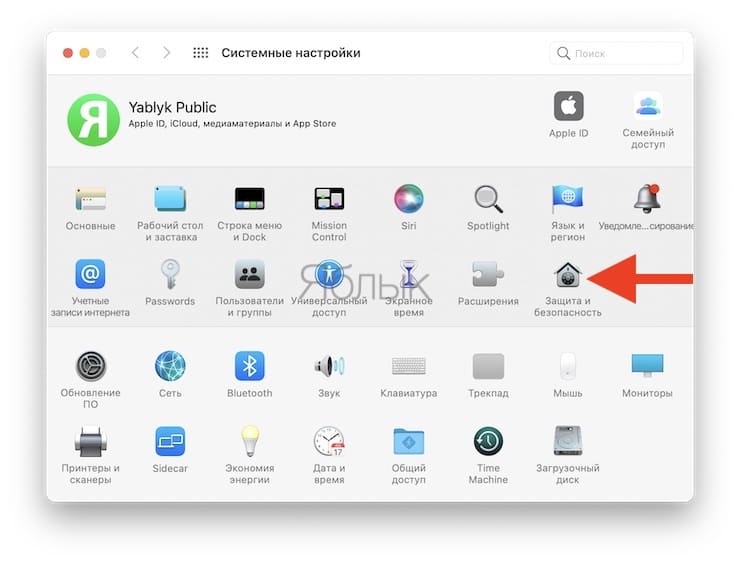Open the notifications bell icon pane
This screenshot has width=740, height=563.
(647, 199)
